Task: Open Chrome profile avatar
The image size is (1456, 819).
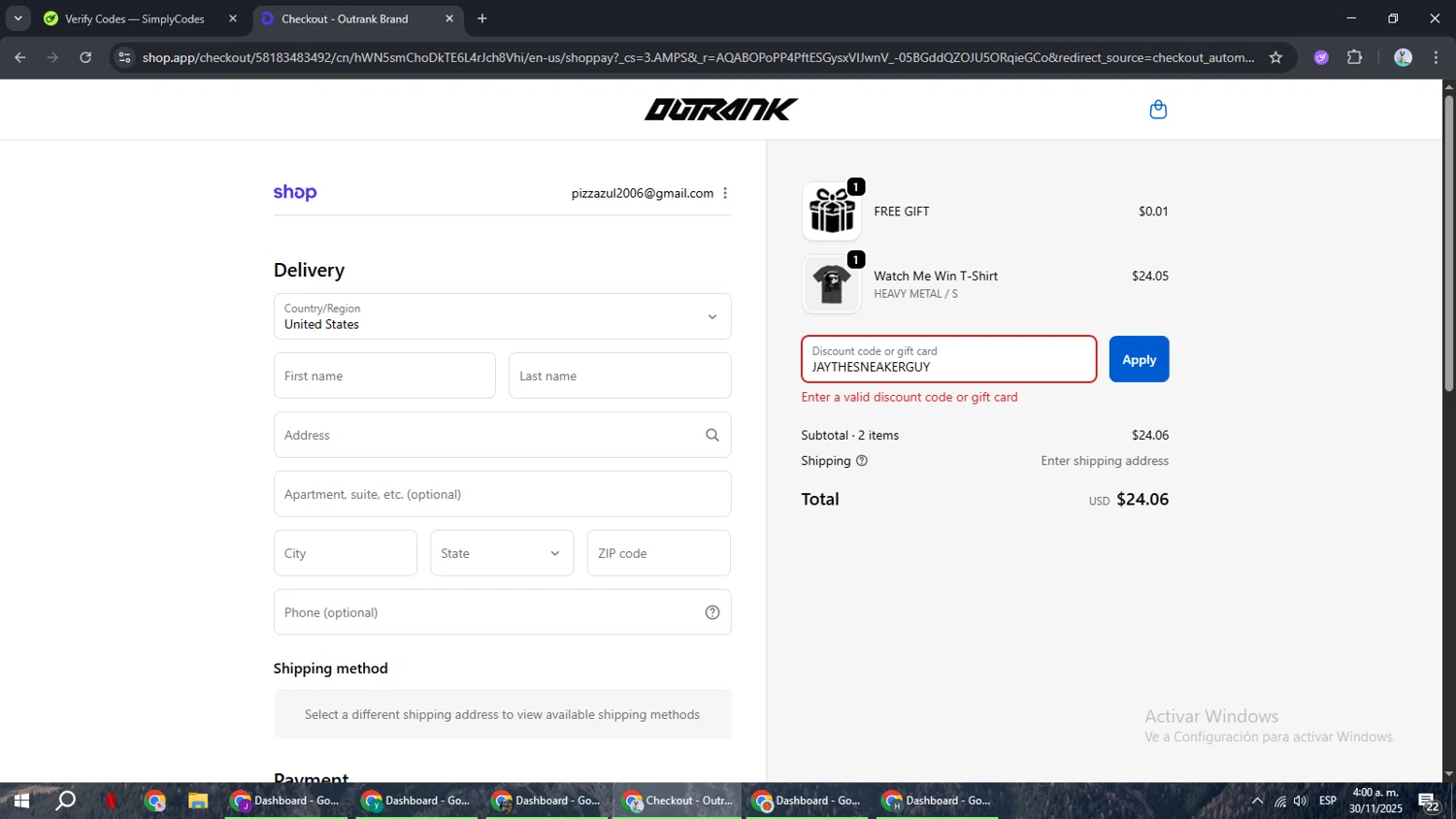Action: pos(1403,57)
